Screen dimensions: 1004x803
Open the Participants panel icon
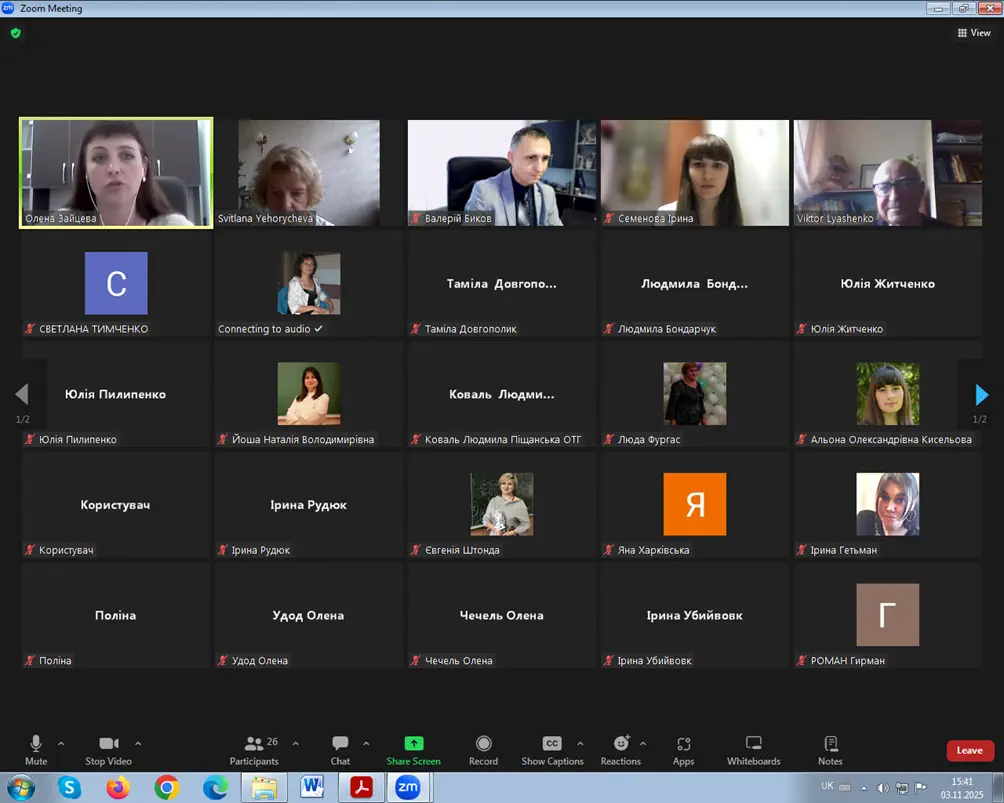click(x=253, y=744)
